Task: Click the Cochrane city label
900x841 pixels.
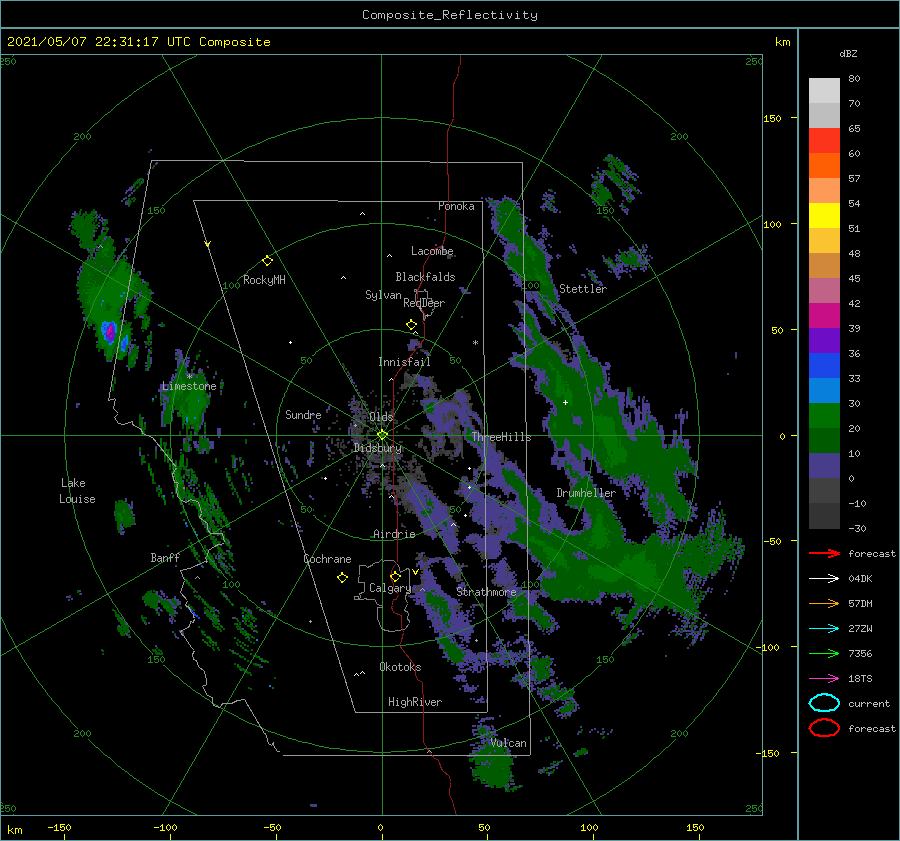Action: 327,559
